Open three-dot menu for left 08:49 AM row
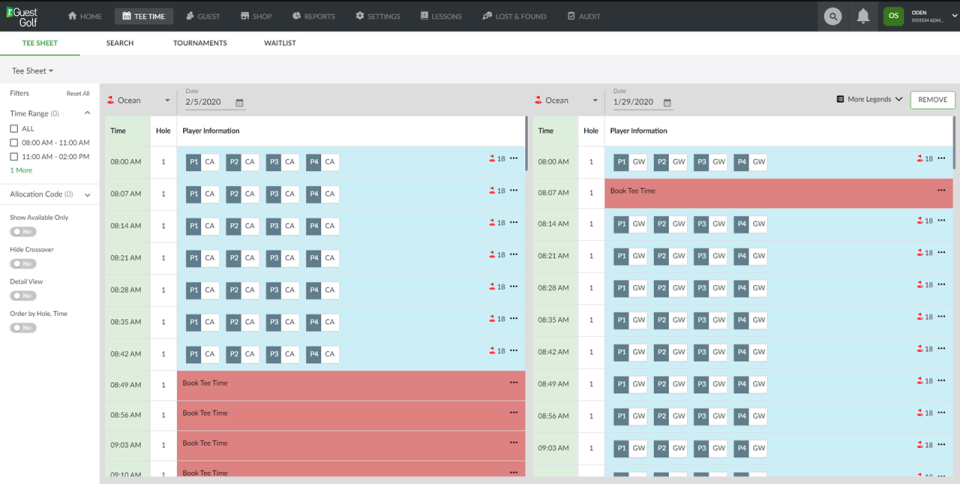The height and width of the screenshot is (484, 960). (514, 382)
